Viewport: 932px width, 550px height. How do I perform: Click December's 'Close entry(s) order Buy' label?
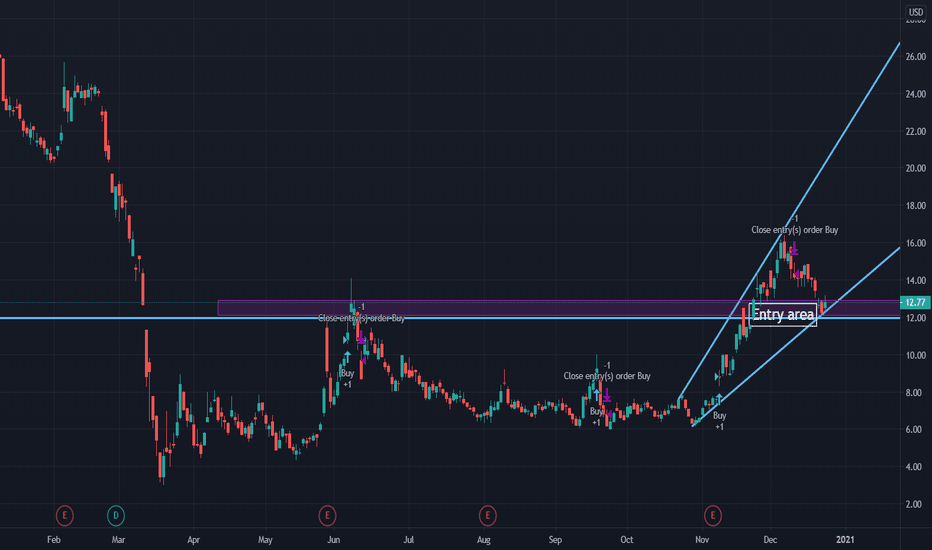coord(794,230)
